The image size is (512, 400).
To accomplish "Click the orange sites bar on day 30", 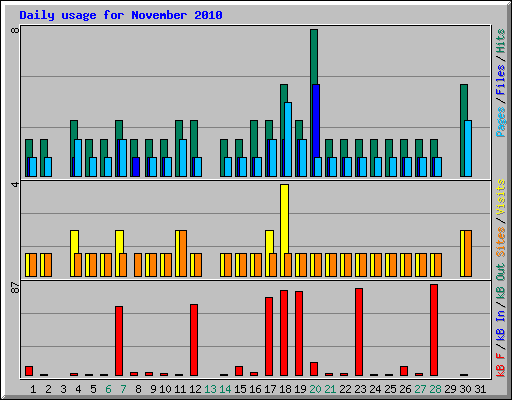I will click(468, 253).
